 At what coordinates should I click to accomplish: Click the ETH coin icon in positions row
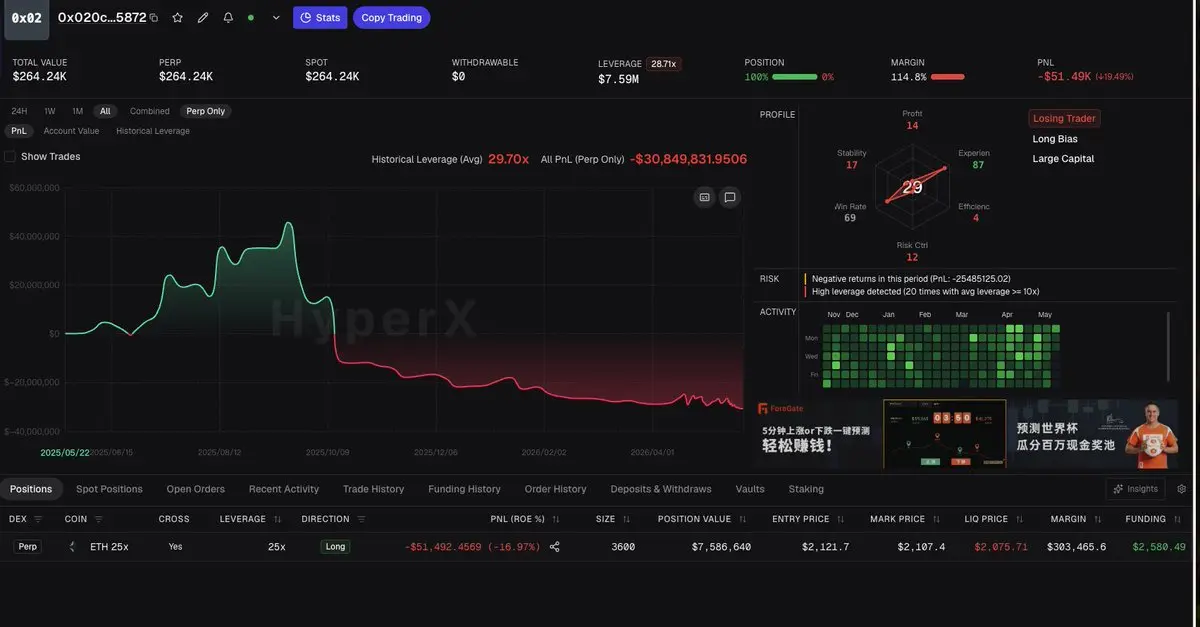[72, 547]
